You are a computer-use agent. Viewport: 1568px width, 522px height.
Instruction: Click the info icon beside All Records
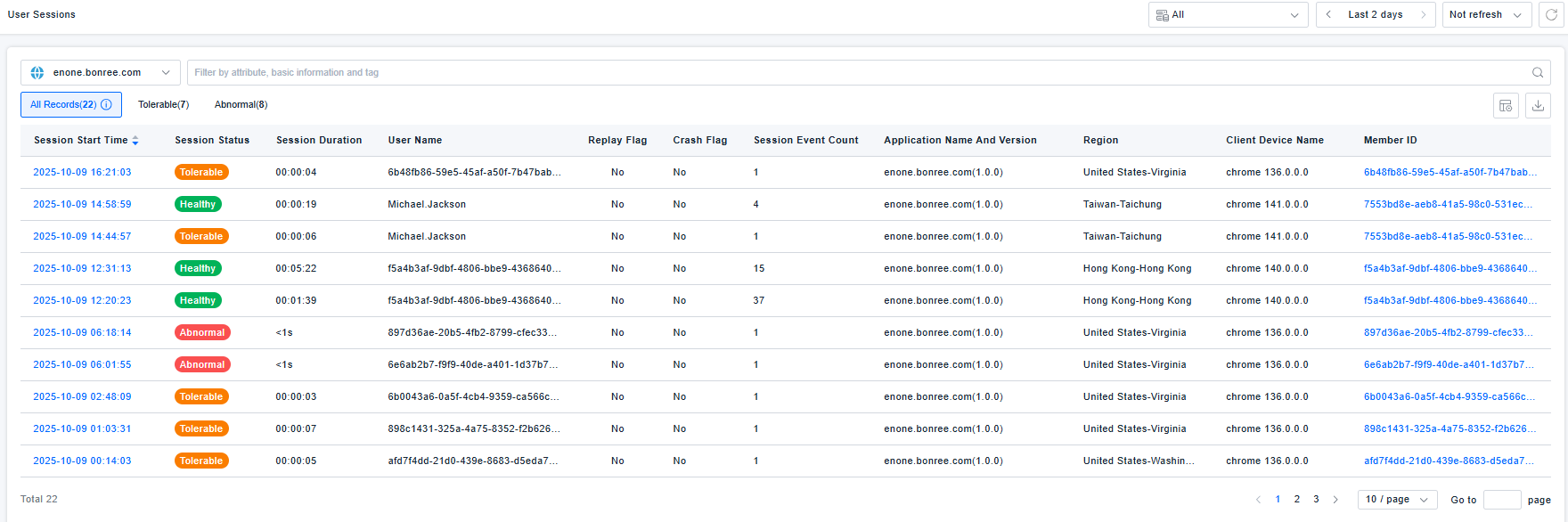(107, 105)
